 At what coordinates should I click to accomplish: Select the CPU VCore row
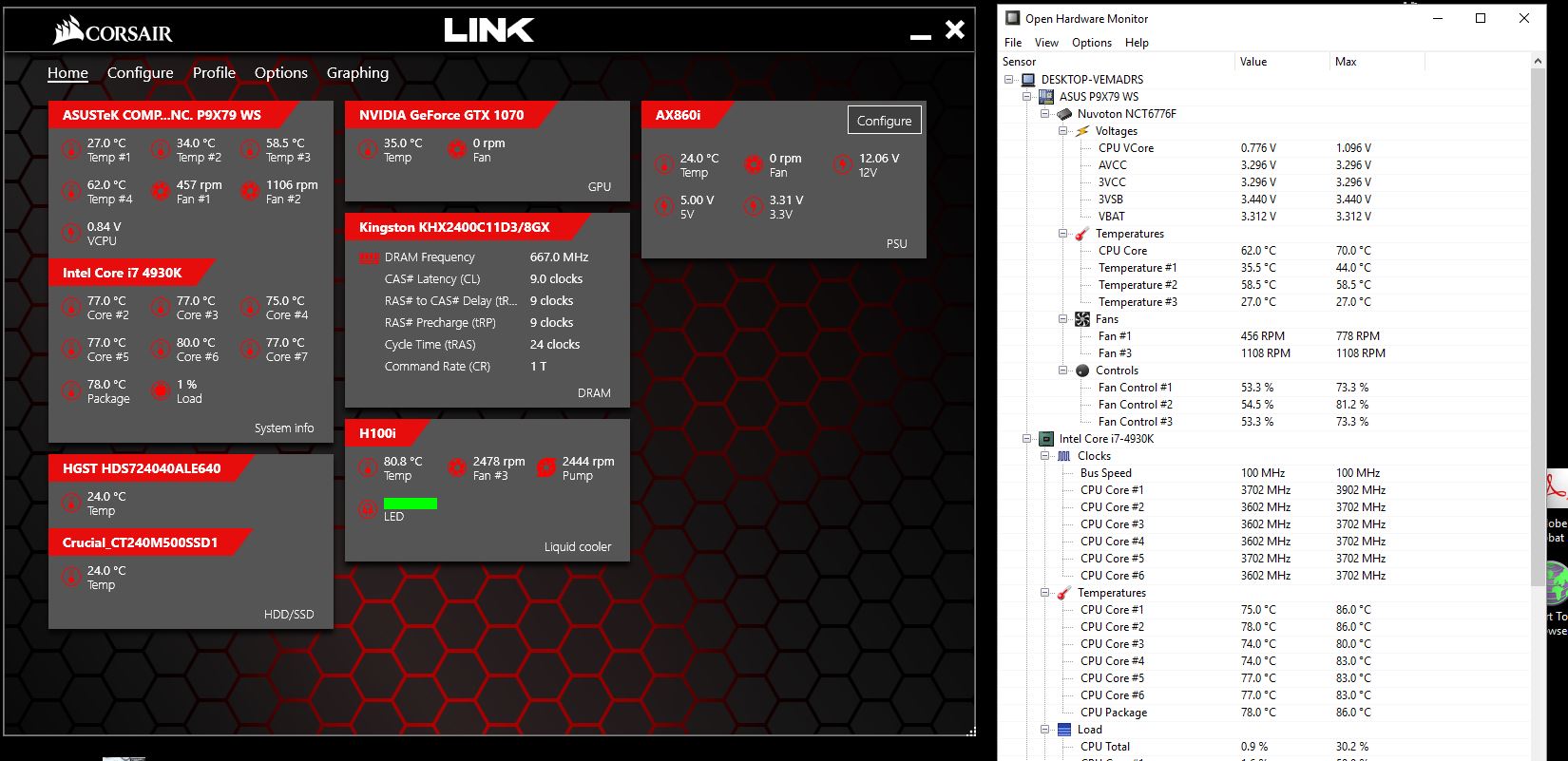[x=1264, y=148]
